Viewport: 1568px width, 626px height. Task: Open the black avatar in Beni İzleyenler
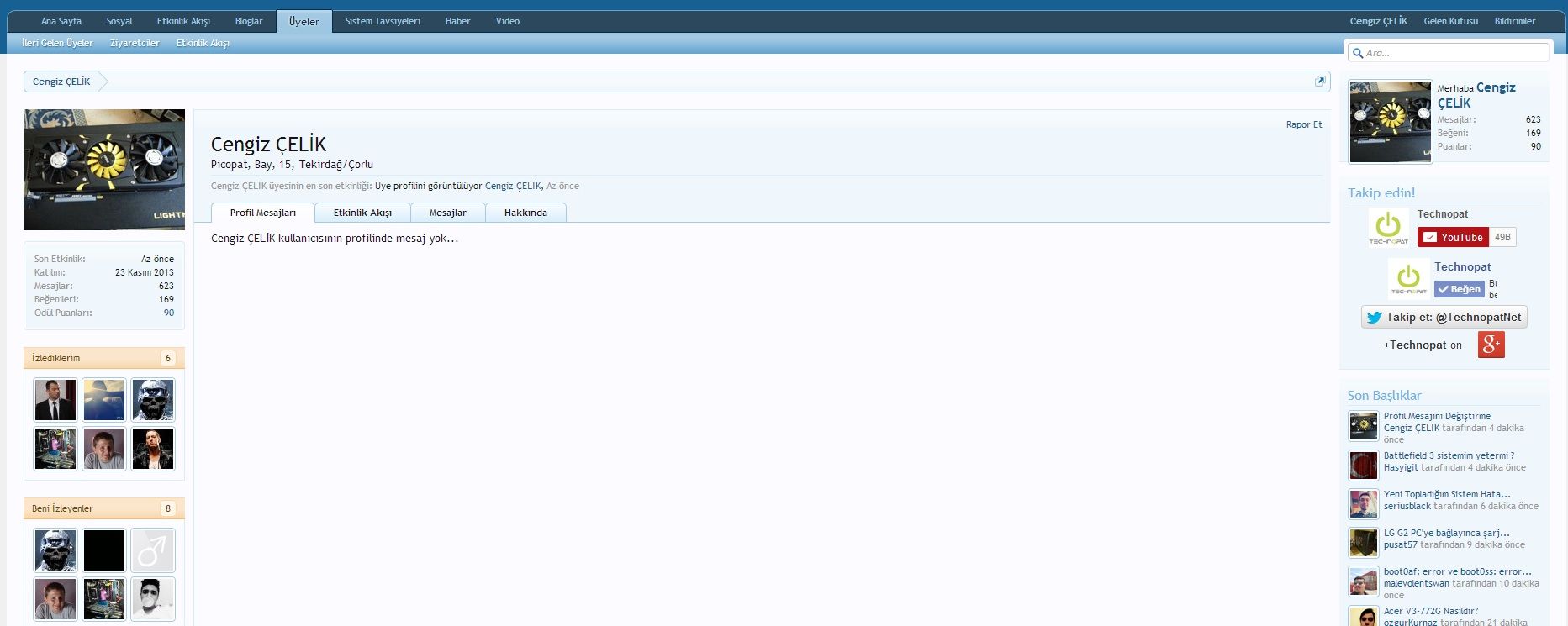point(104,550)
